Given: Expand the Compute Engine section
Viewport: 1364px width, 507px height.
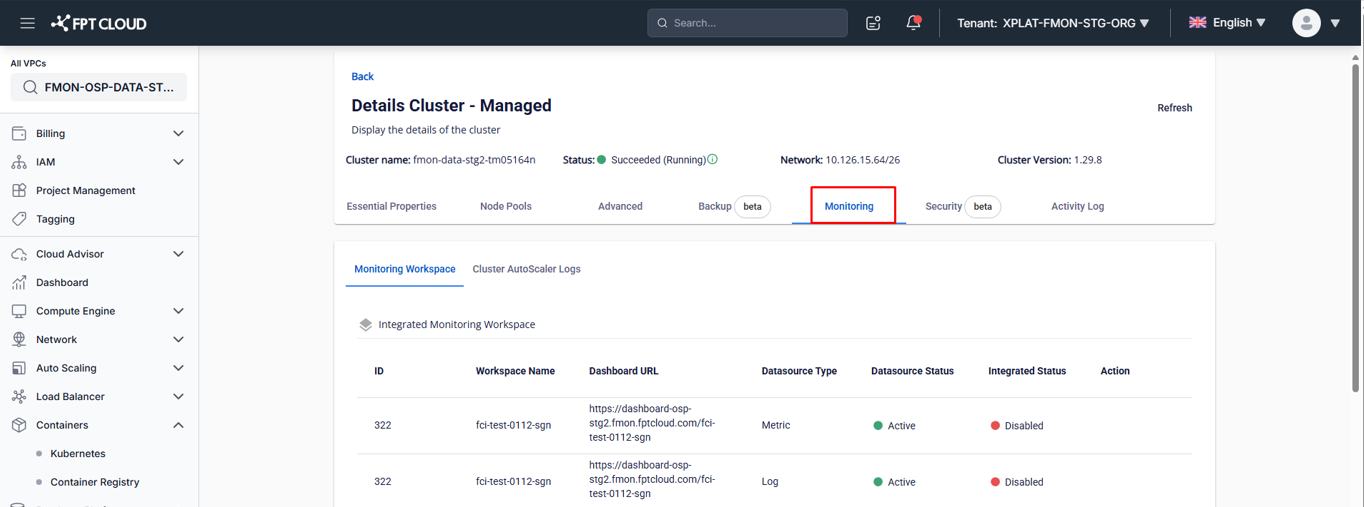Looking at the screenshot, I should click(178, 311).
